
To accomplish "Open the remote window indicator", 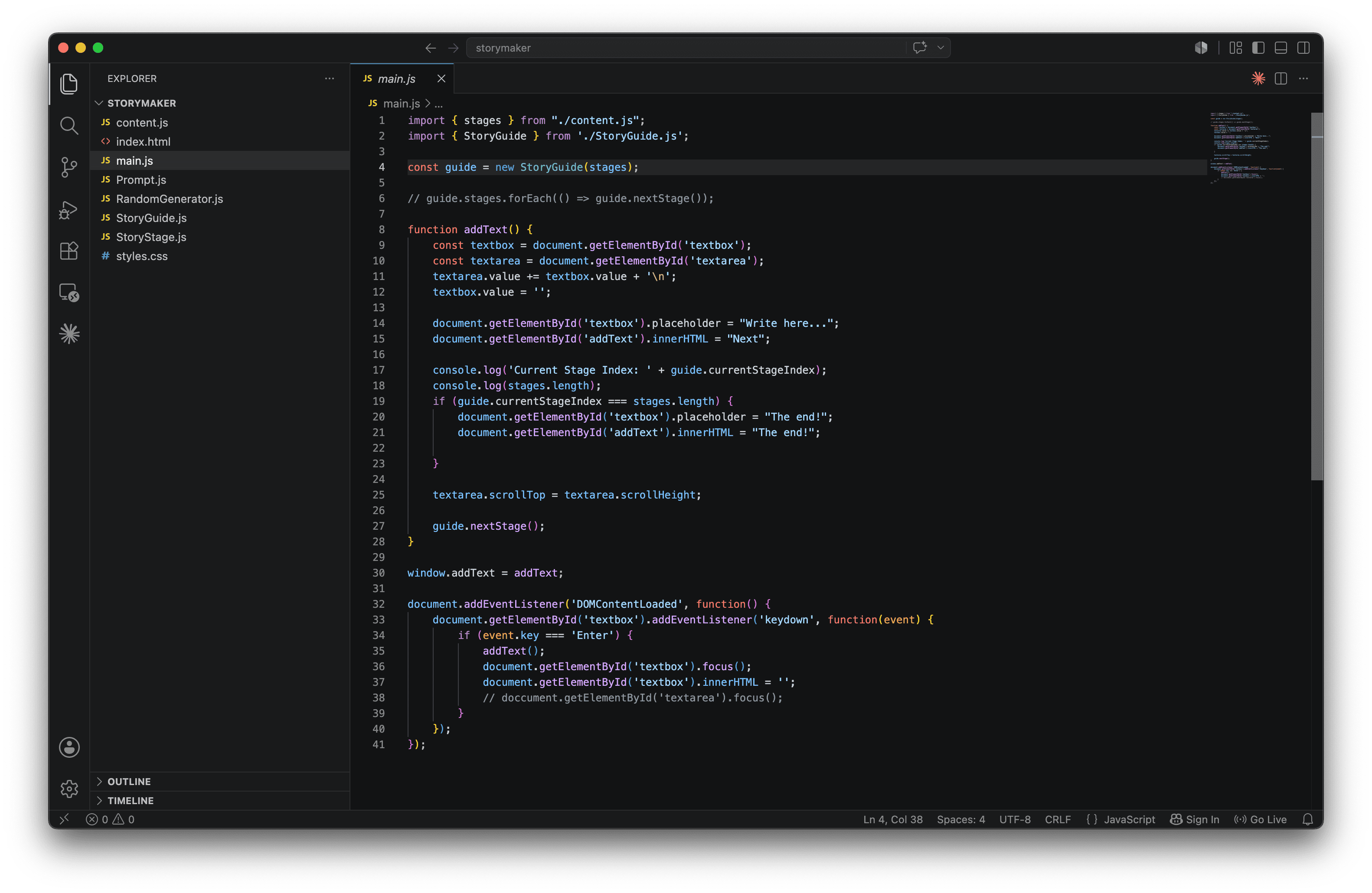I will point(65,819).
